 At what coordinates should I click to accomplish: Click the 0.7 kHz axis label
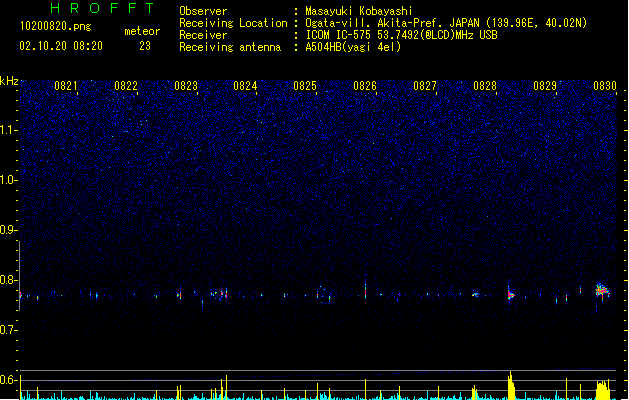(8, 330)
